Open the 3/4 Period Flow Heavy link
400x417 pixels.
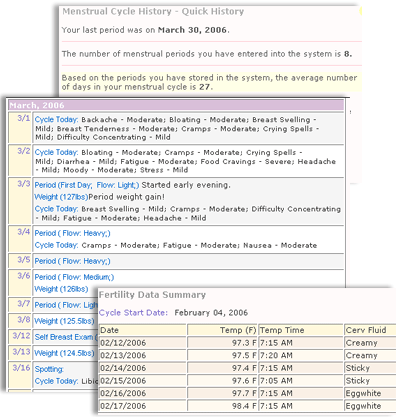click(72, 233)
